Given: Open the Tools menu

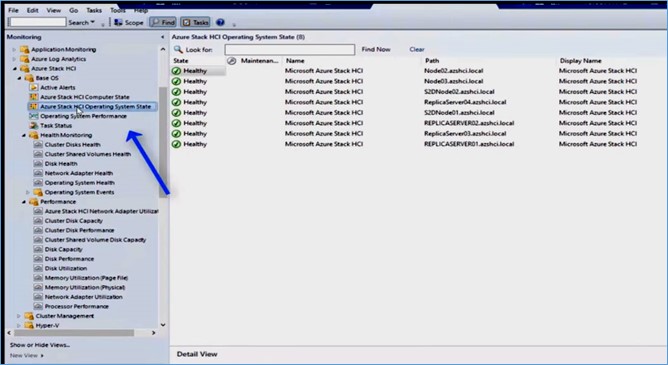Looking at the screenshot, I should [x=118, y=10].
